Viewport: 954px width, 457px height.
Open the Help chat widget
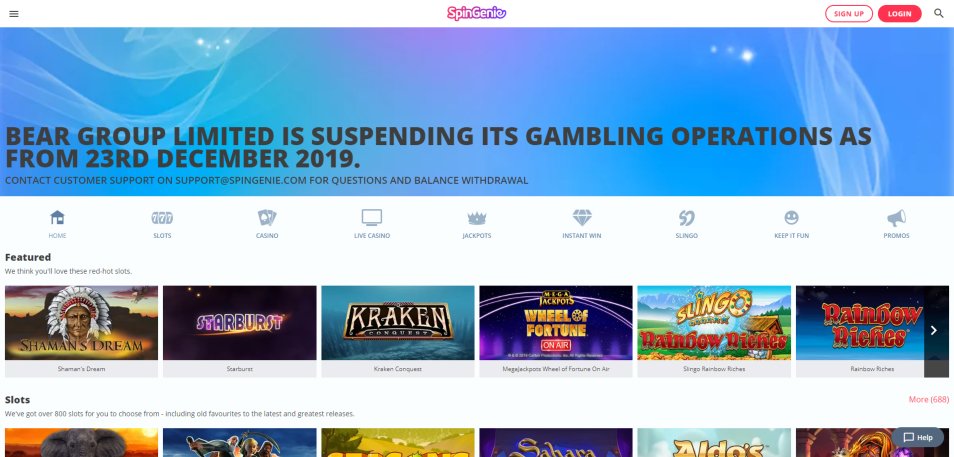(918, 437)
